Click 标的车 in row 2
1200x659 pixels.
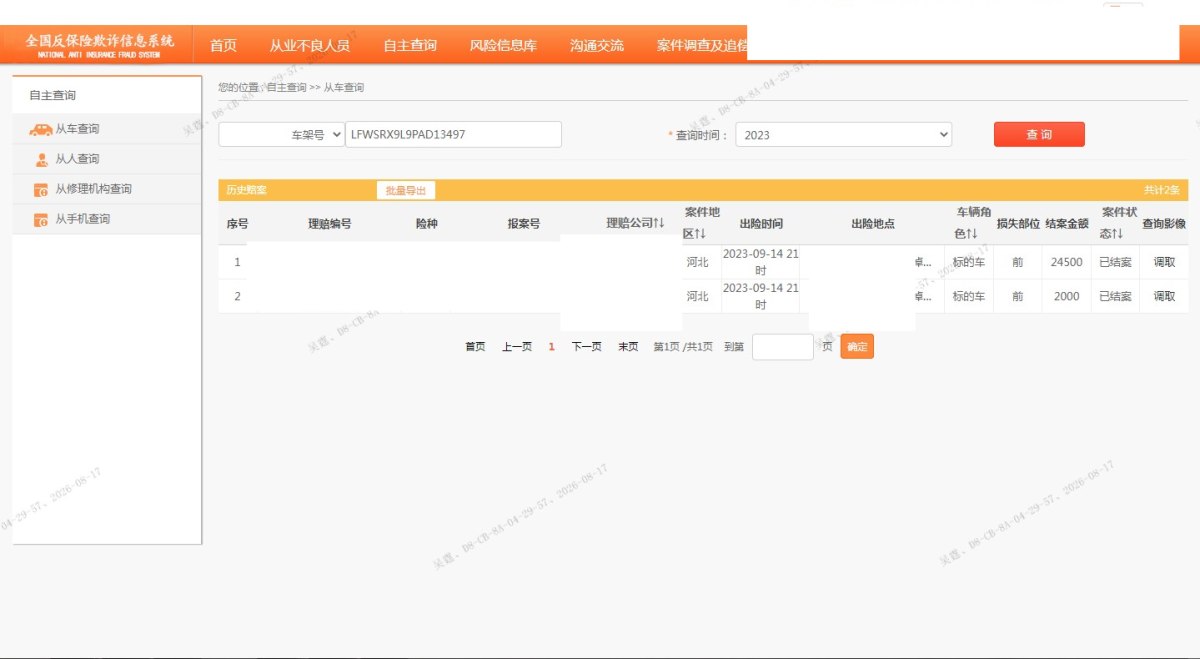968,296
